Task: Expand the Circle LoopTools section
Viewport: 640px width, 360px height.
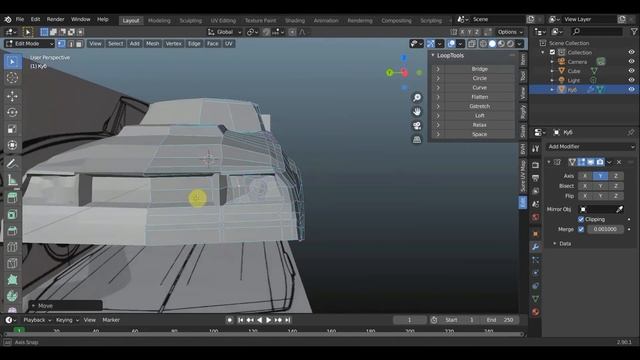Action: tap(438, 78)
